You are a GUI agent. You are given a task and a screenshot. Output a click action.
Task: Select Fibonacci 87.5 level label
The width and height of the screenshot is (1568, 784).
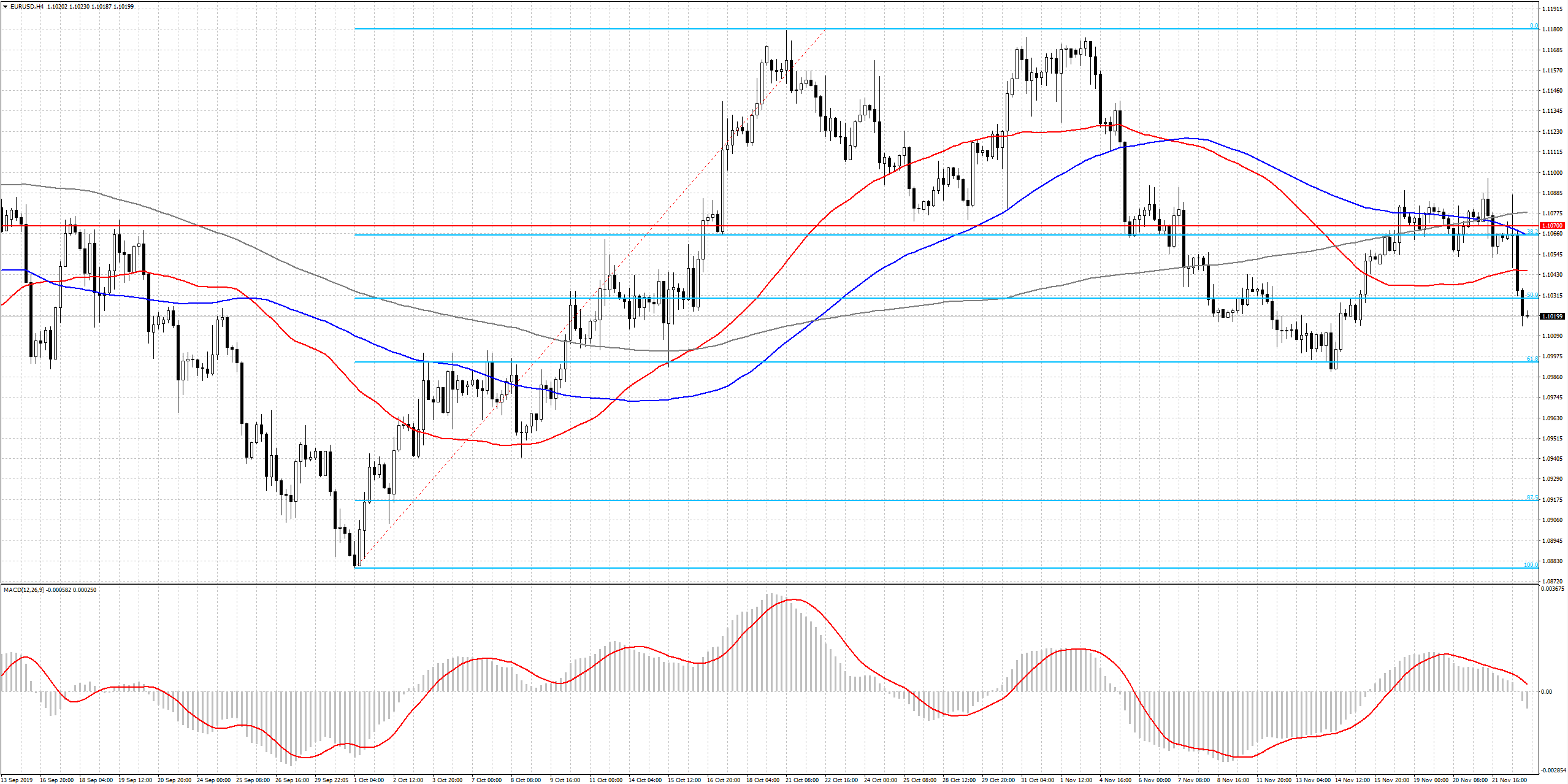(x=1532, y=497)
